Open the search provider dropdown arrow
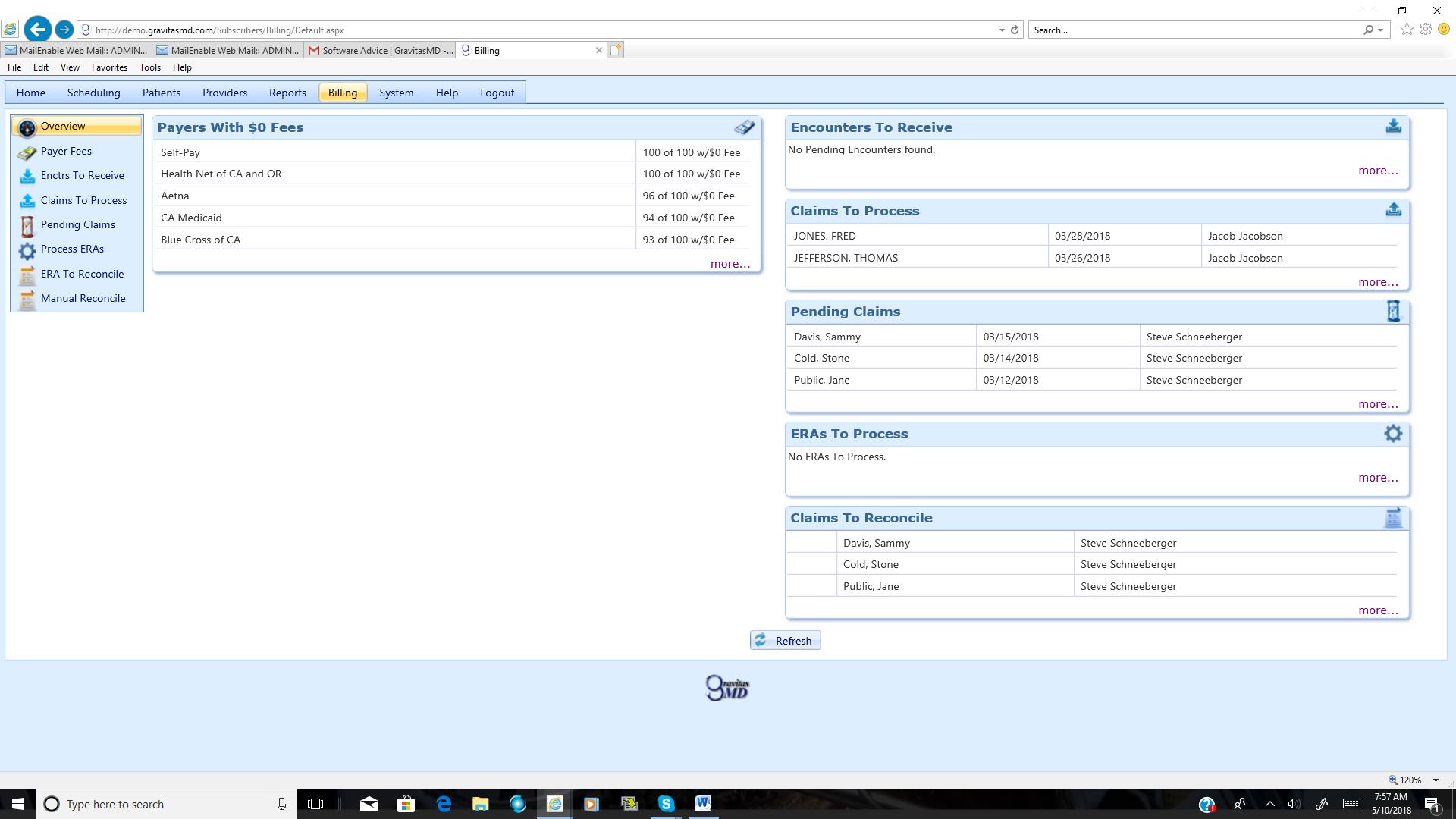Image resolution: width=1456 pixels, height=819 pixels. tap(1380, 30)
